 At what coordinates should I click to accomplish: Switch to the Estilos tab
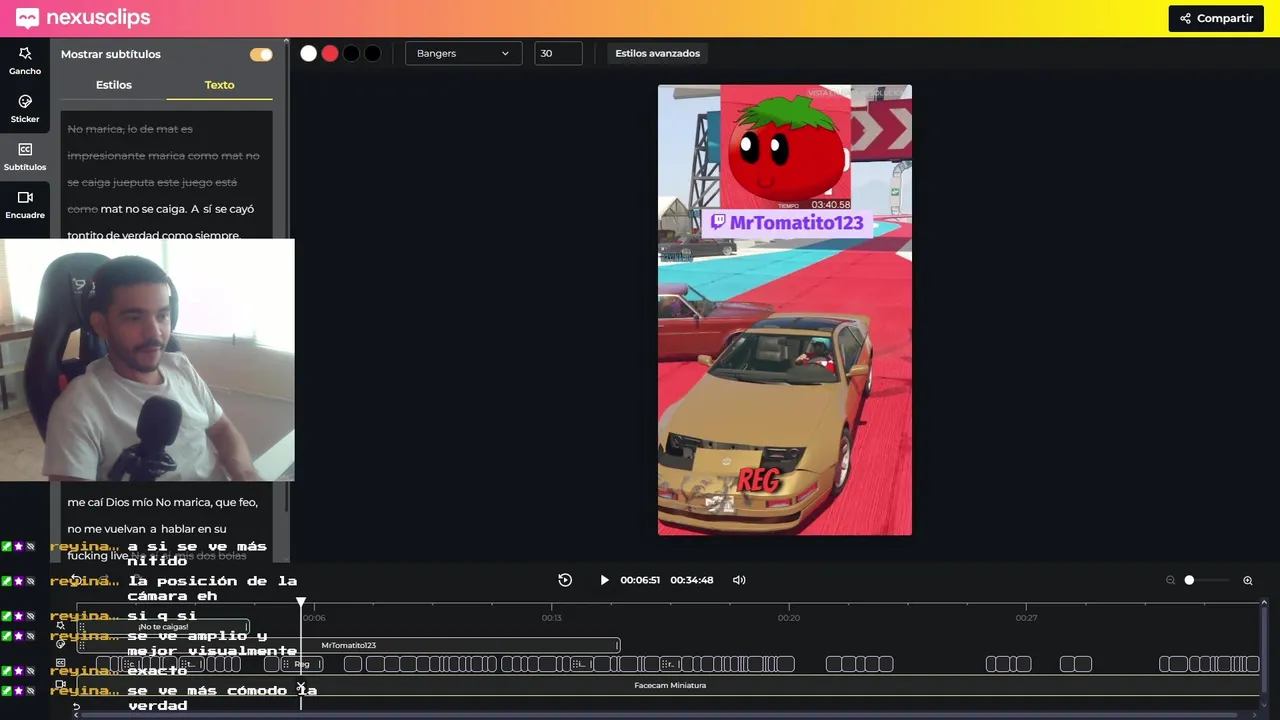114,85
